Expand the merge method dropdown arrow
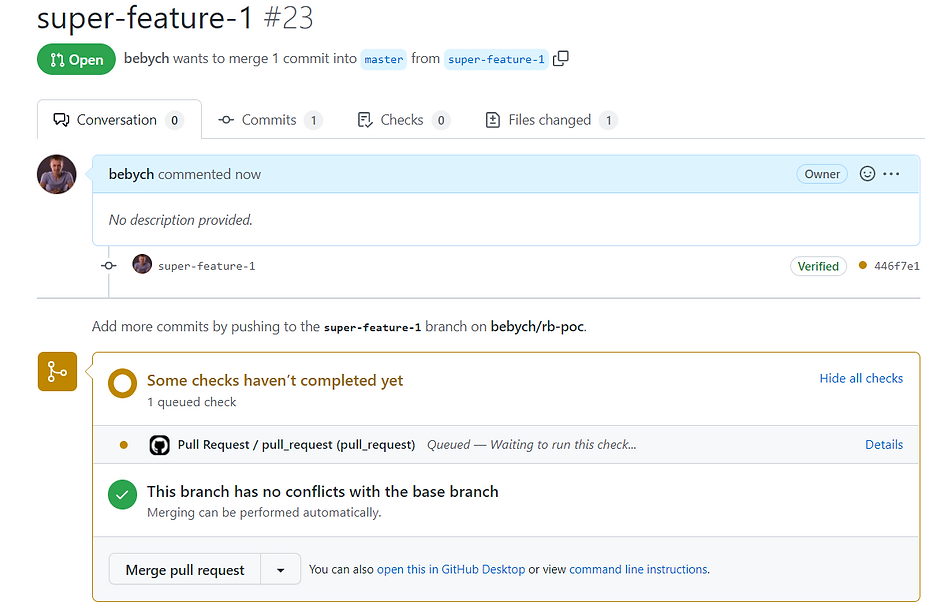925x605 pixels. point(281,570)
